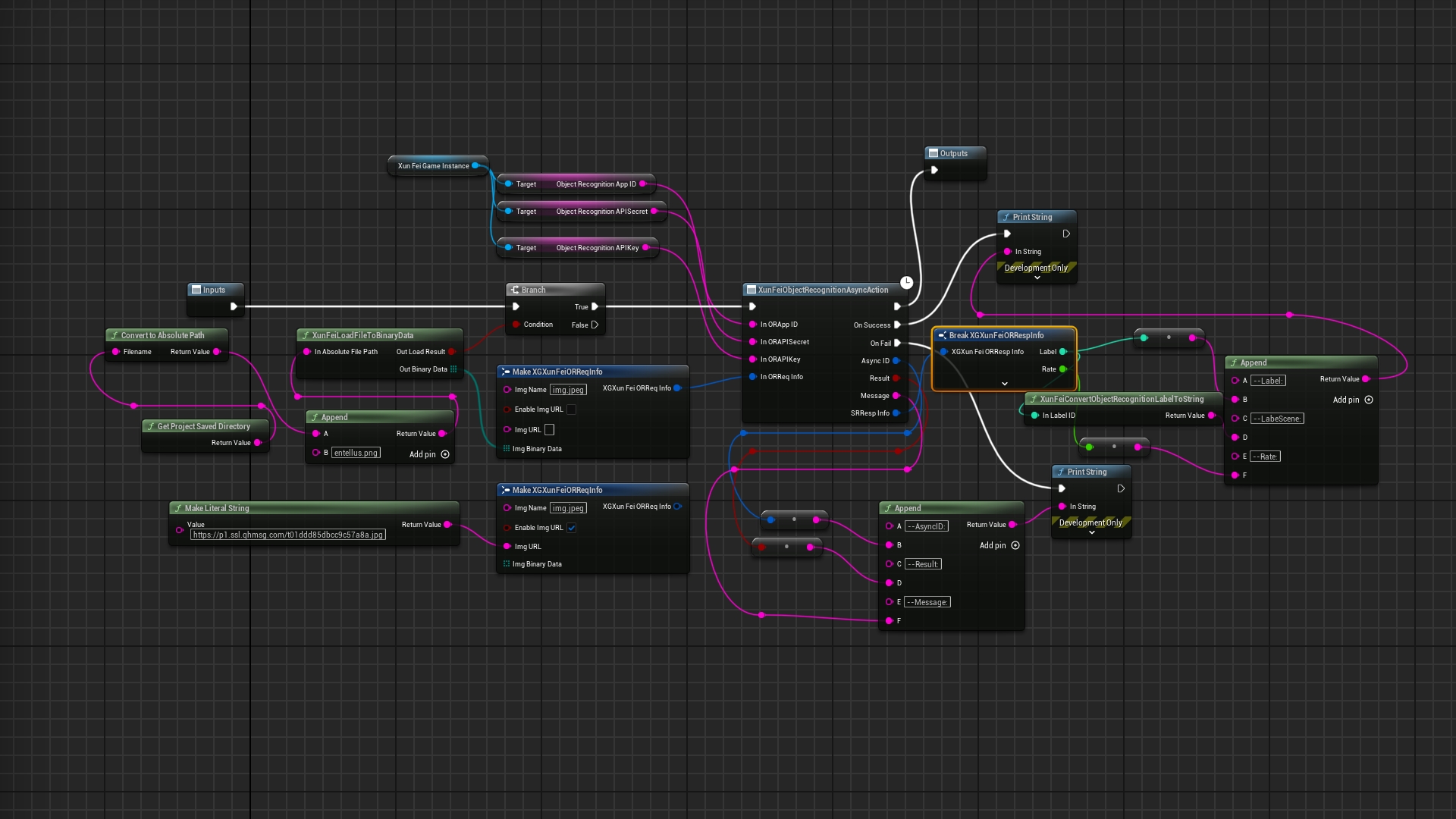This screenshot has height=819, width=1456.
Task: Select the Branch node title
Action: [x=533, y=290]
